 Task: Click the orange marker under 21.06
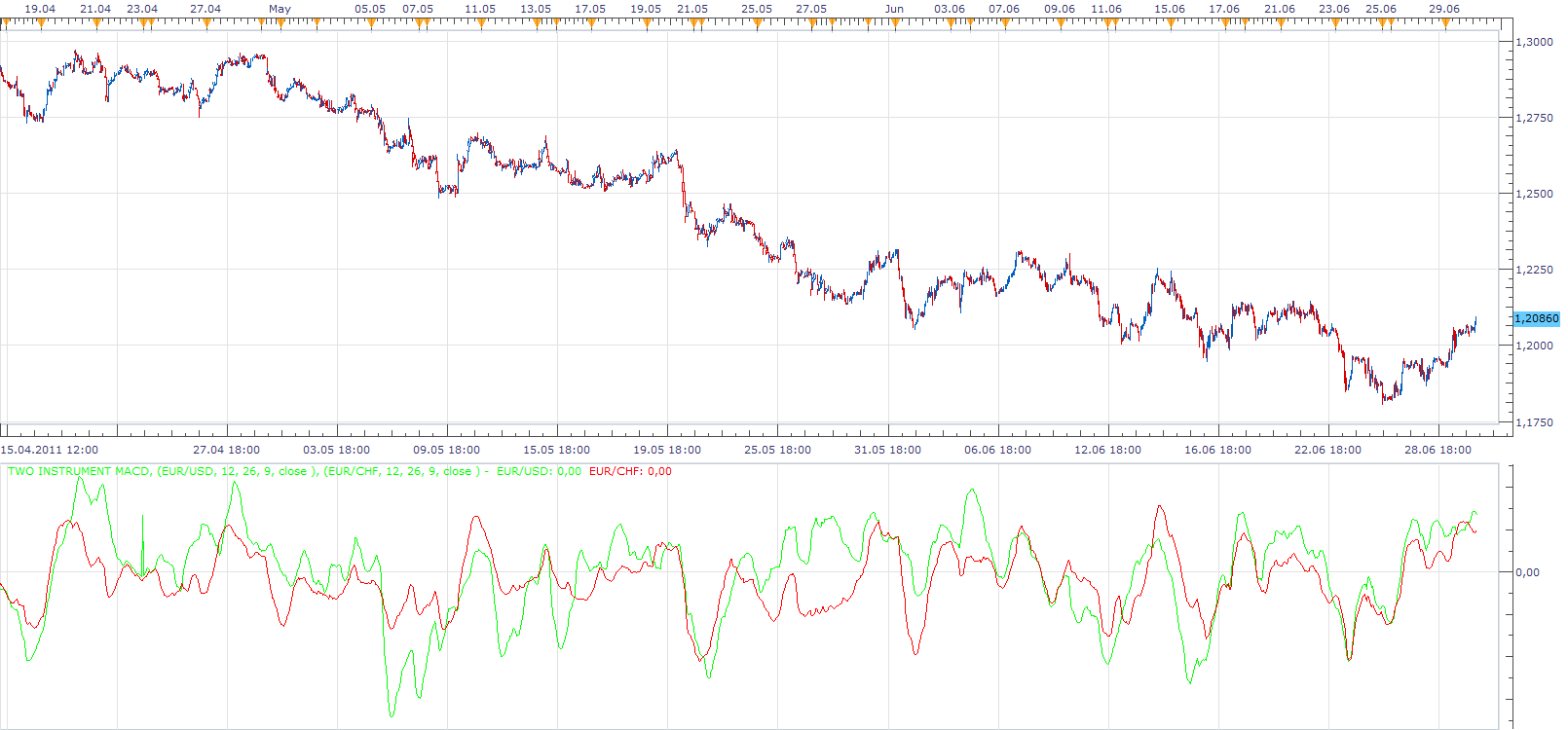1280,23
